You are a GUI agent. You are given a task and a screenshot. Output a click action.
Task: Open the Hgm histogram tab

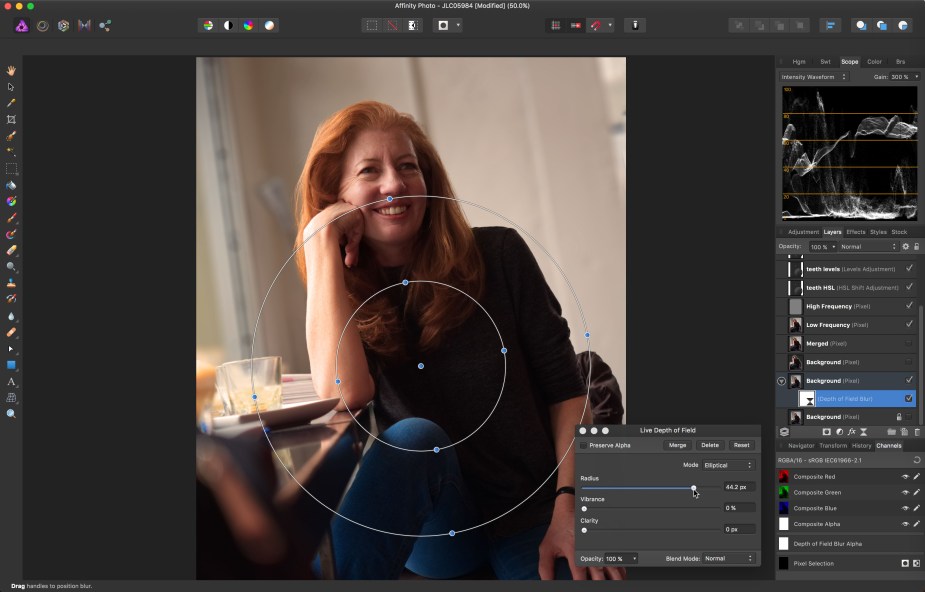click(799, 61)
